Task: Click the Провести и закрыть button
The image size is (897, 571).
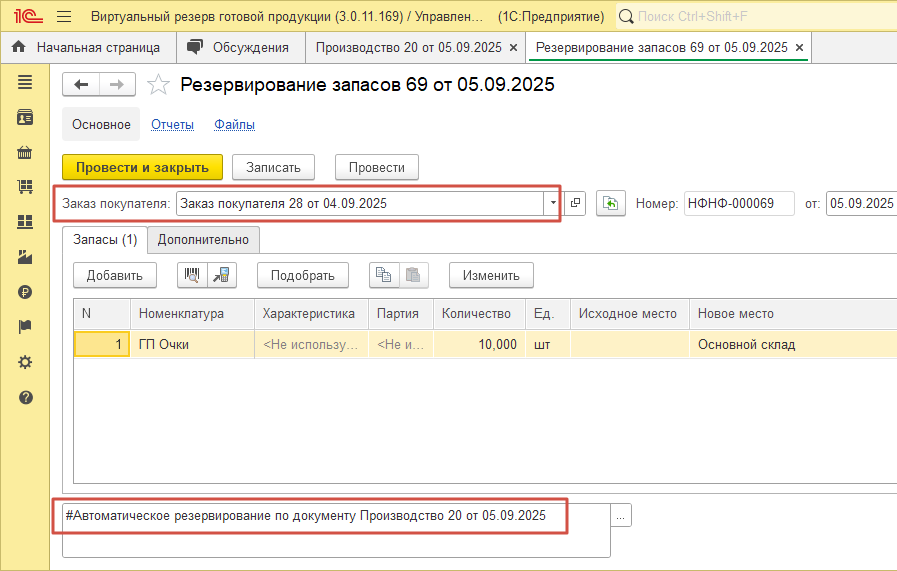Action: 142,167
